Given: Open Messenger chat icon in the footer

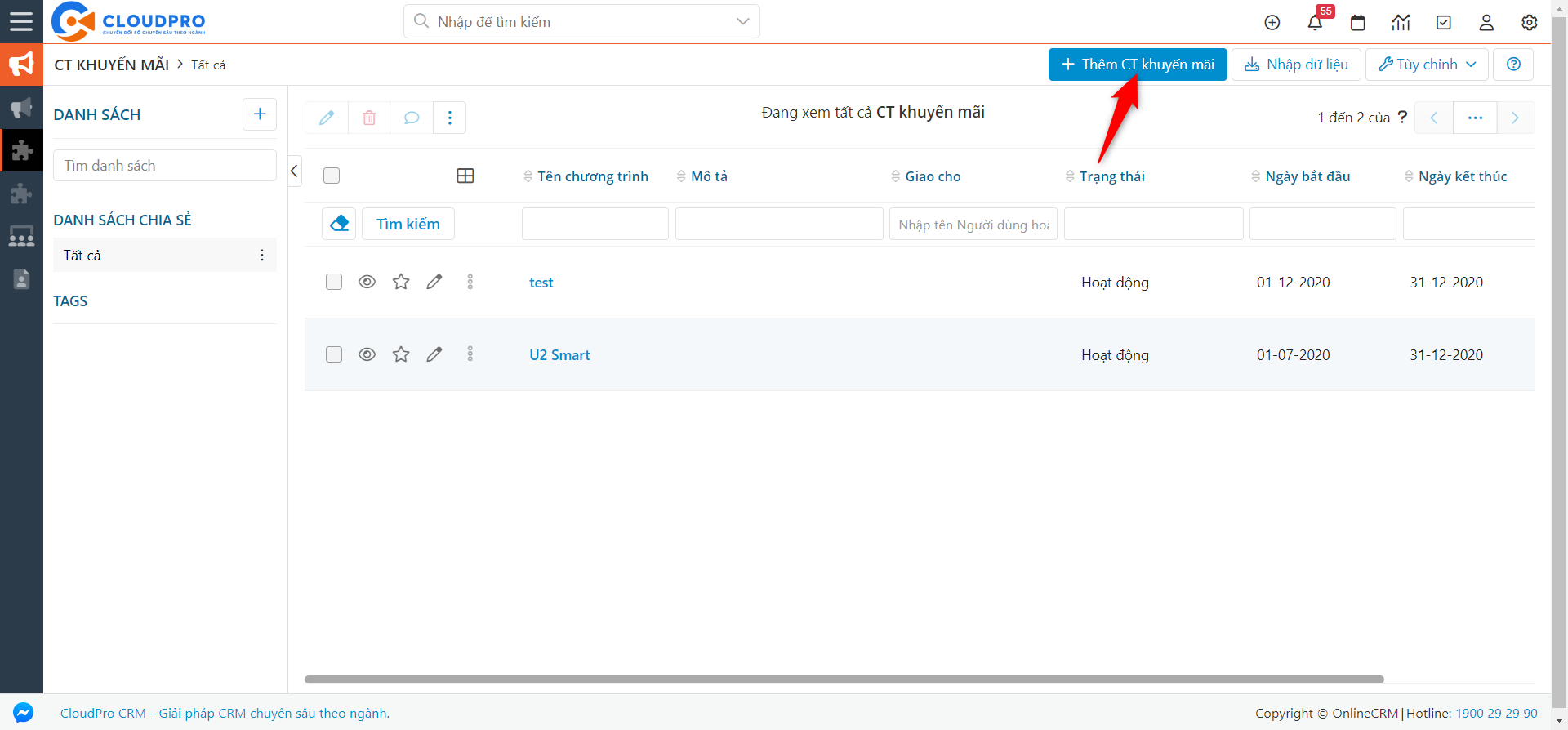Looking at the screenshot, I should pos(23,712).
